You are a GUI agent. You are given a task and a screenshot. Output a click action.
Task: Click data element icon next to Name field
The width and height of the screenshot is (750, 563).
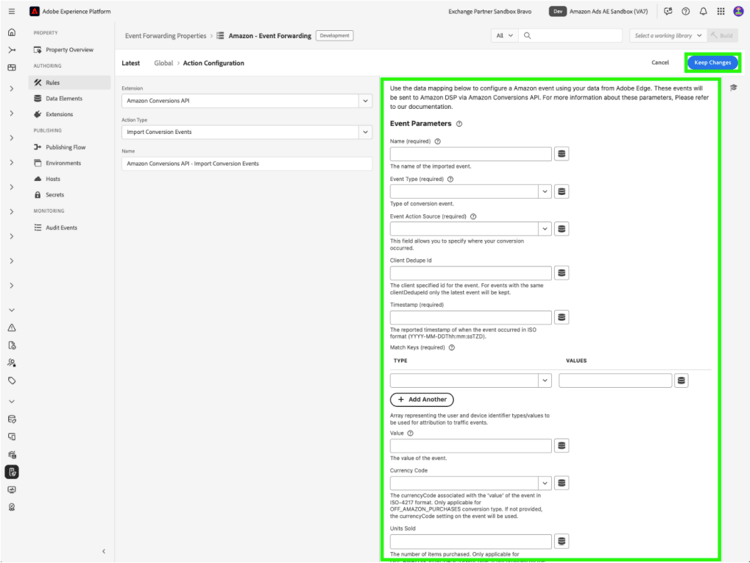point(562,154)
